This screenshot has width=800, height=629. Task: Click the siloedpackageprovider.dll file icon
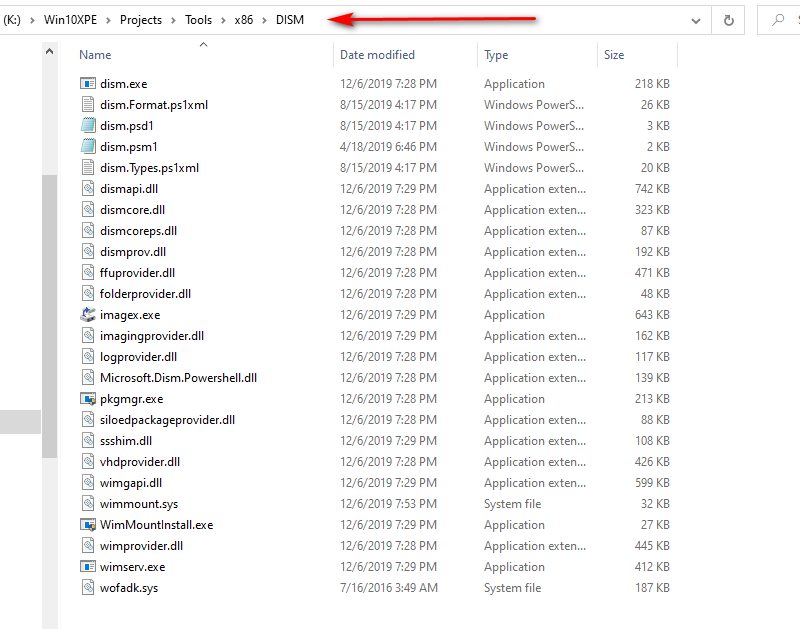pos(88,419)
